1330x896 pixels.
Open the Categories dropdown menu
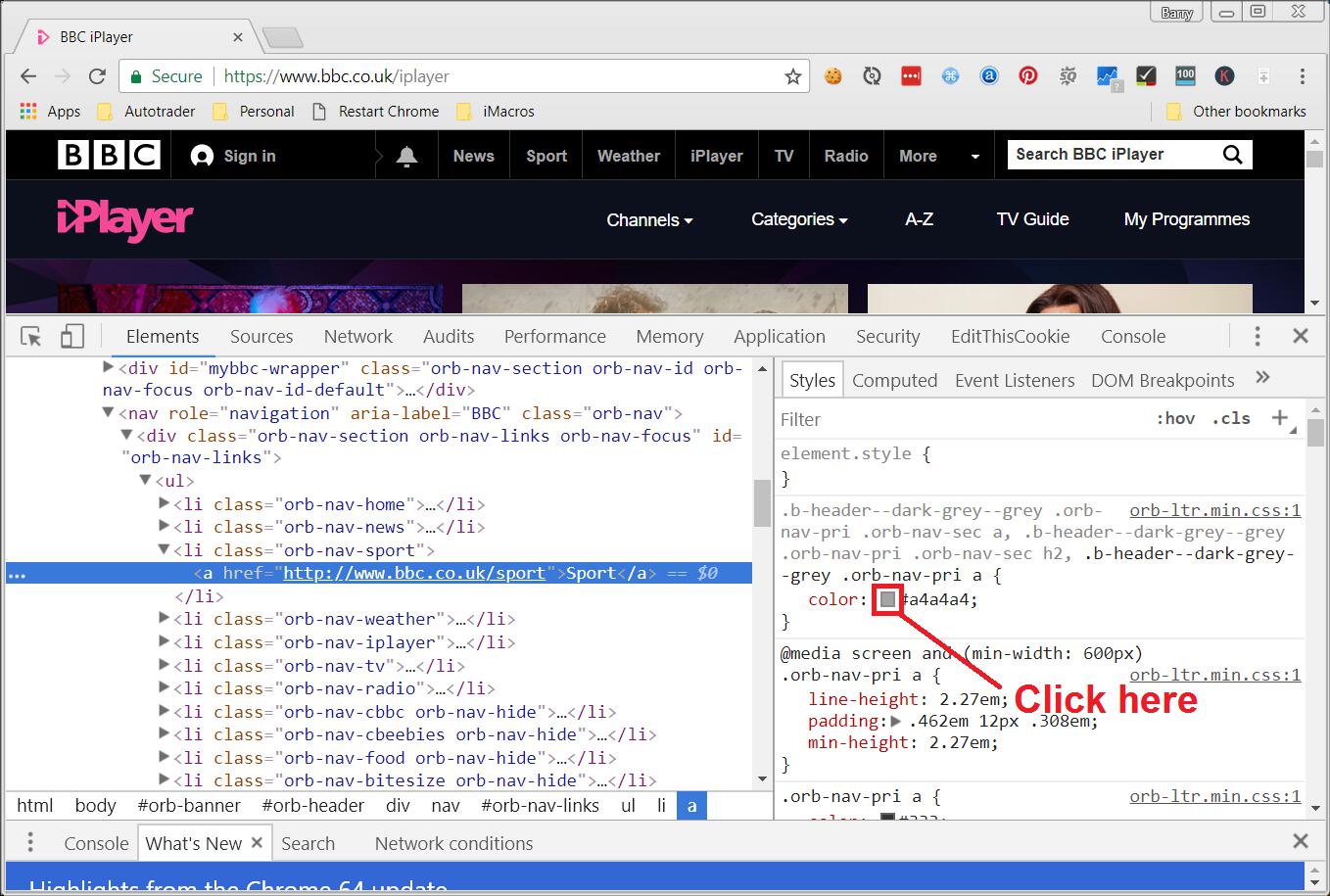tap(799, 219)
